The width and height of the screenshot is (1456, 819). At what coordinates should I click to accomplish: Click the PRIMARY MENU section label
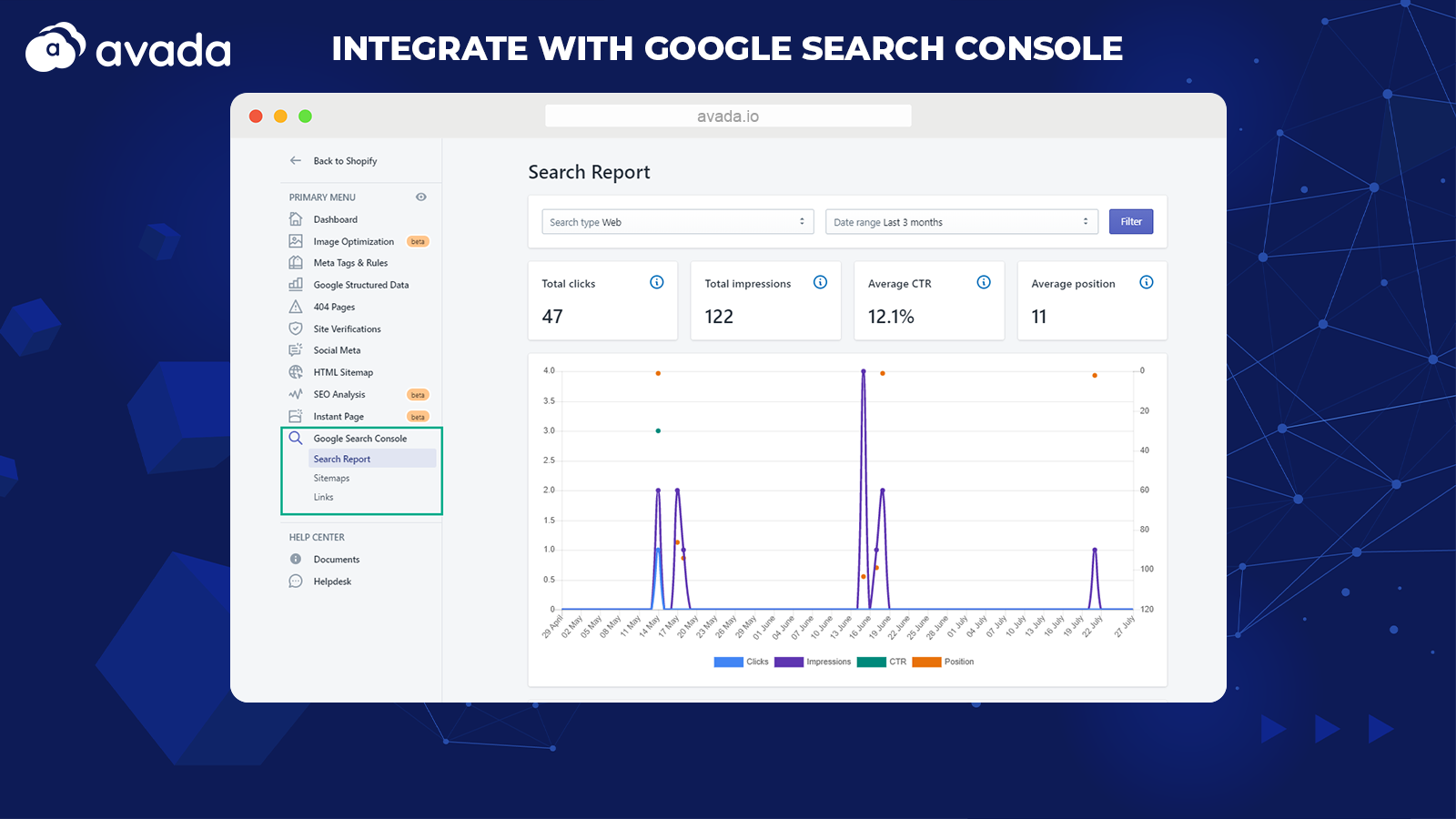pyautogui.click(x=322, y=197)
